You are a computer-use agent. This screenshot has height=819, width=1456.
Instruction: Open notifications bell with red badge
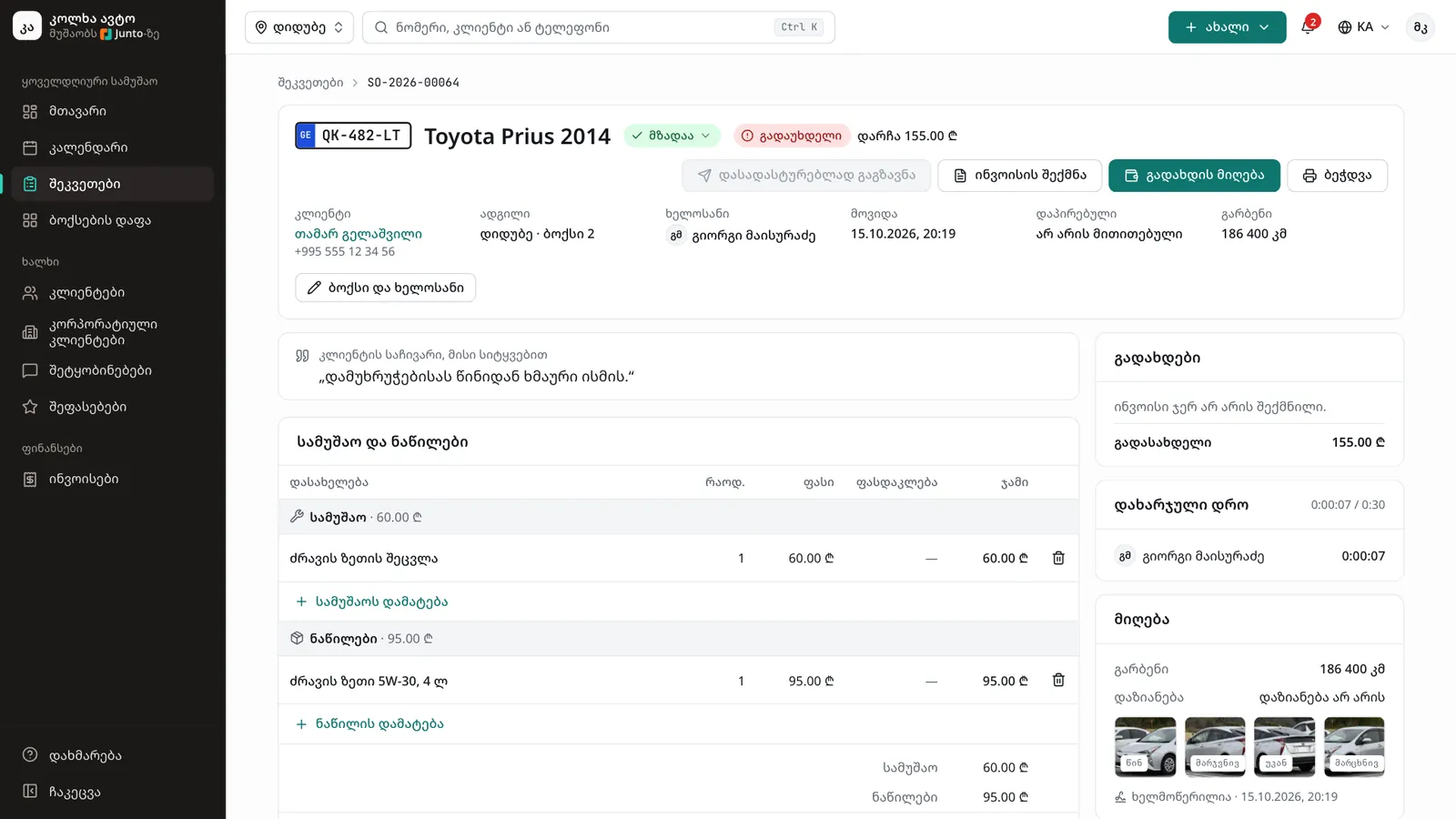click(x=1309, y=26)
